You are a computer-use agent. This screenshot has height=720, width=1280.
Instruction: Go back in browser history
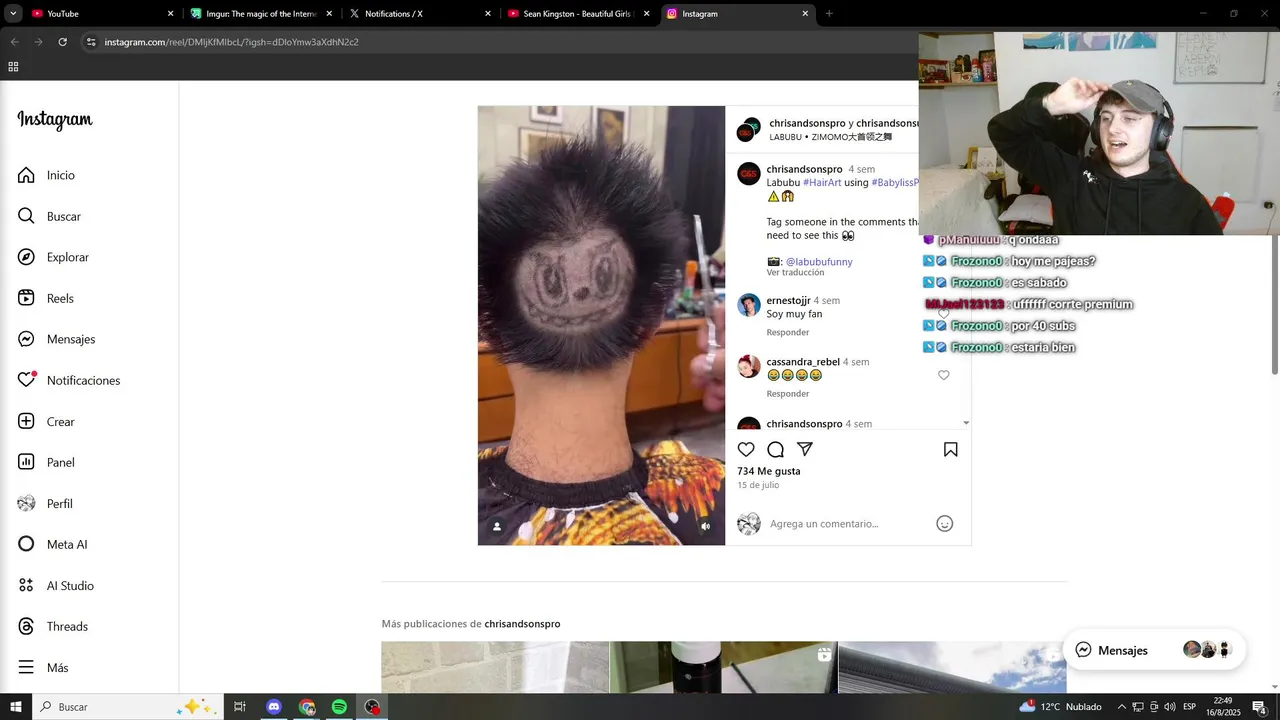pyautogui.click(x=14, y=42)
